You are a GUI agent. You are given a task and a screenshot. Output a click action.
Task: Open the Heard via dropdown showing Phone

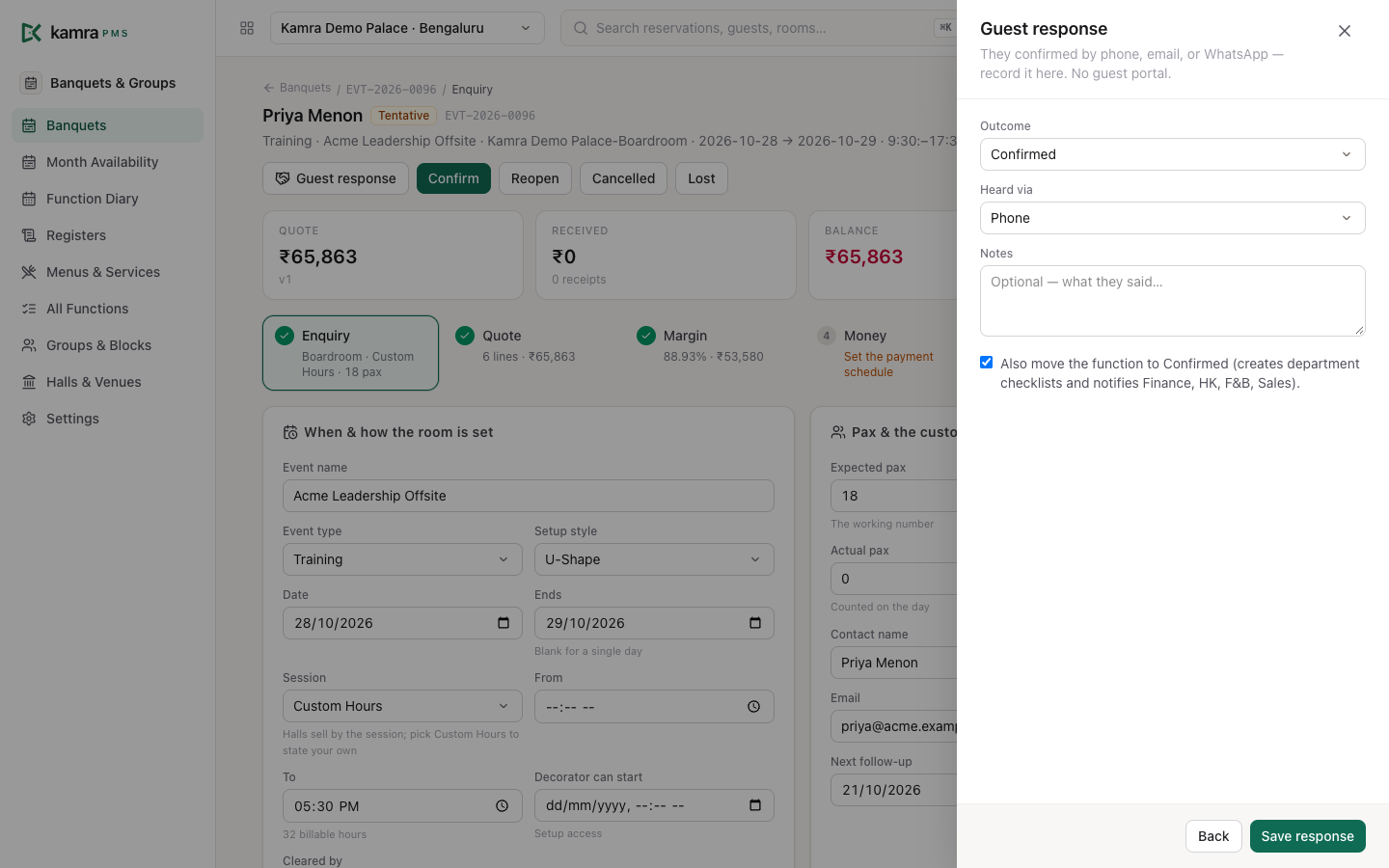tap(1172, 218)
